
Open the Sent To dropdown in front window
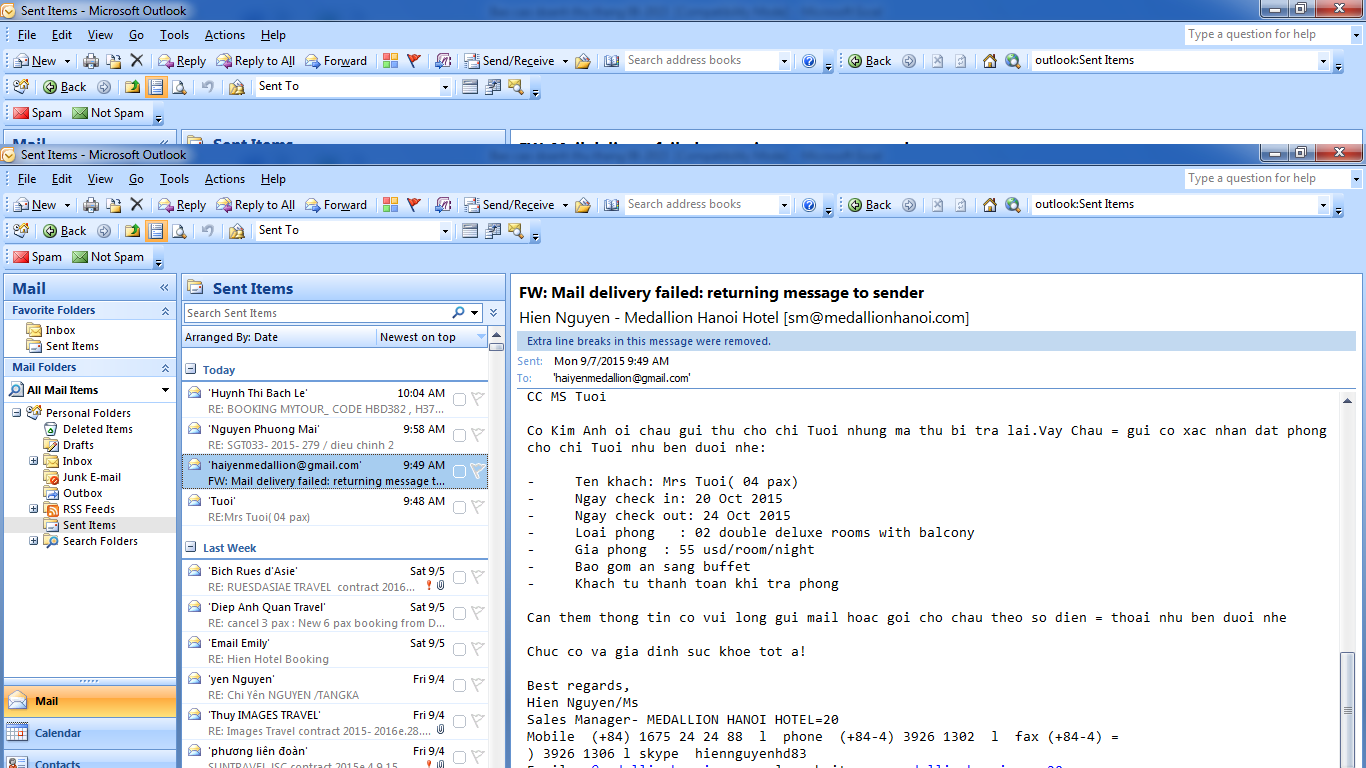(x=446, y=231)
